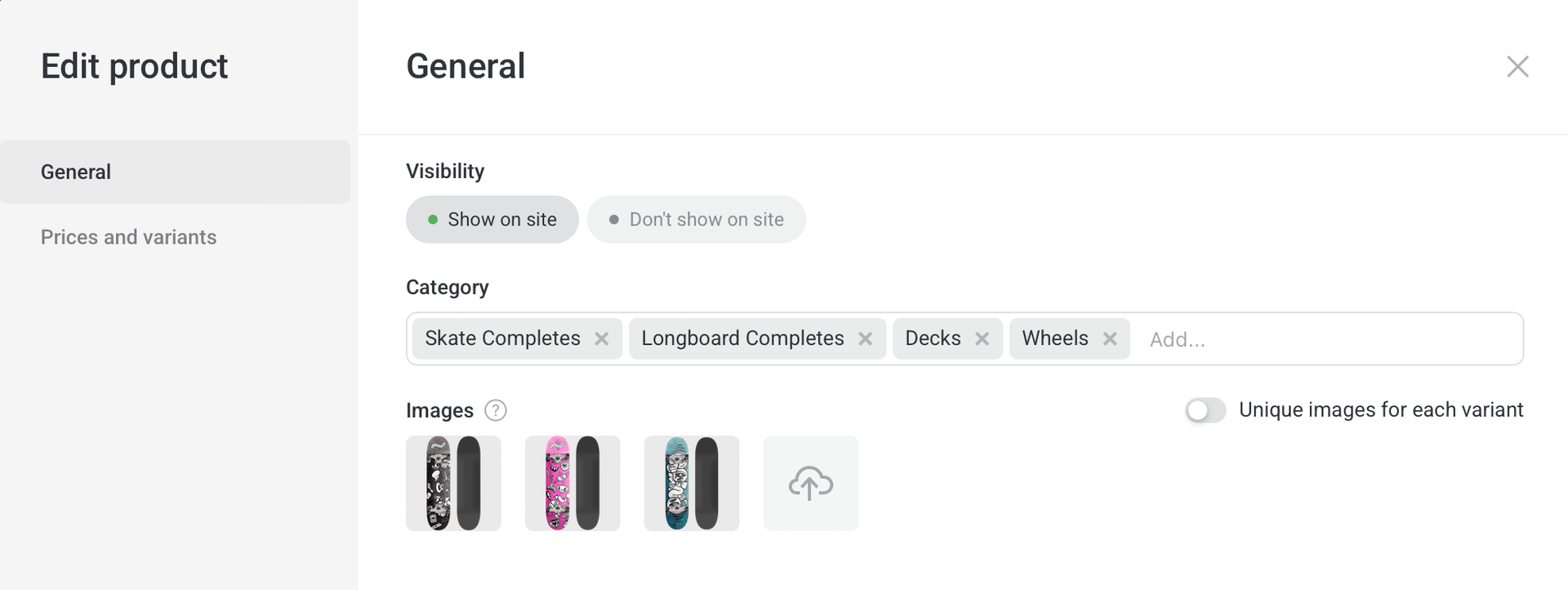
Task: Toggle Unique images for each variant
Action: [1205, 410]
